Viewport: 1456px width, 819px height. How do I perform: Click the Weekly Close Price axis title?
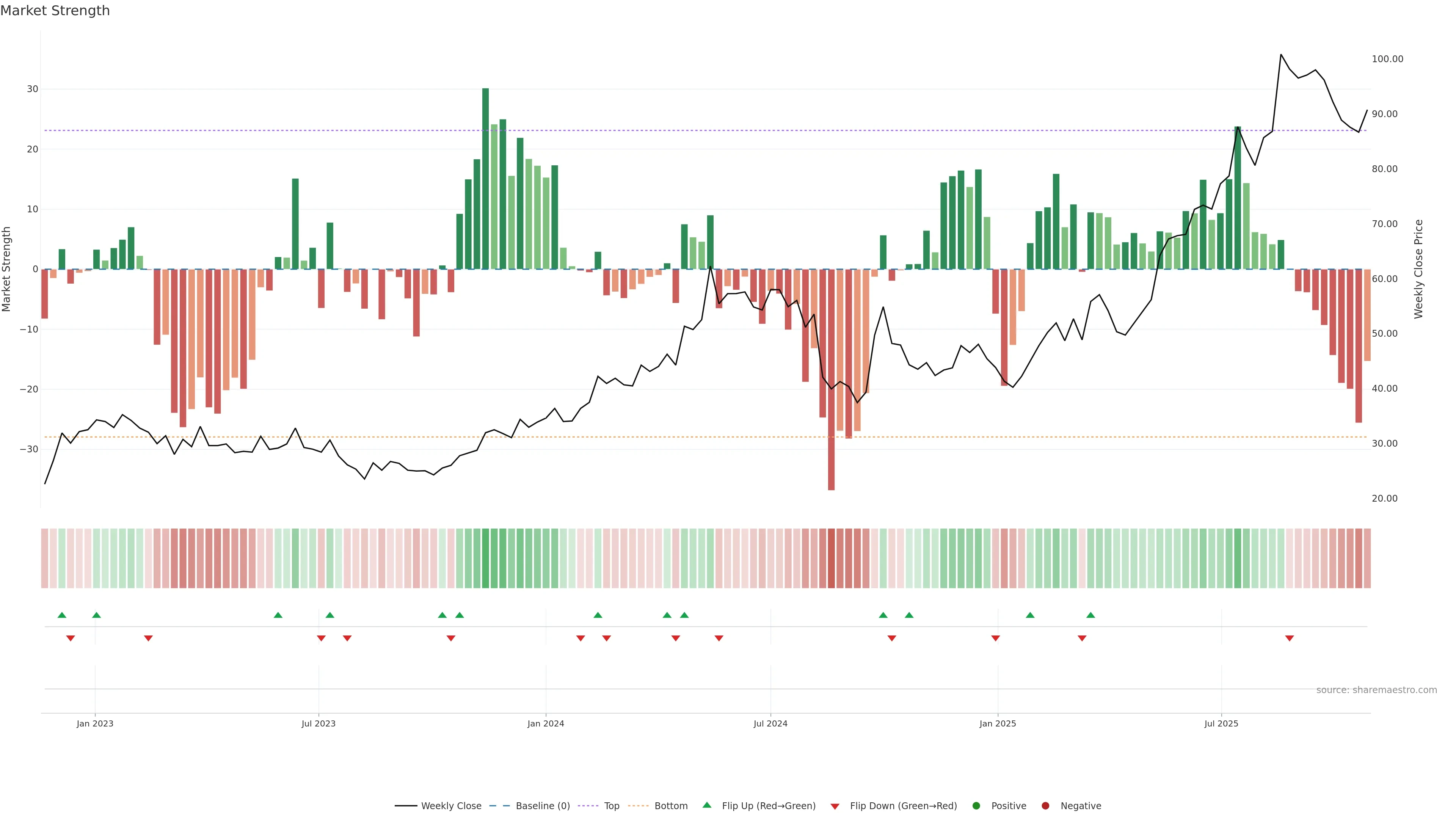[x=1418, y=269]
